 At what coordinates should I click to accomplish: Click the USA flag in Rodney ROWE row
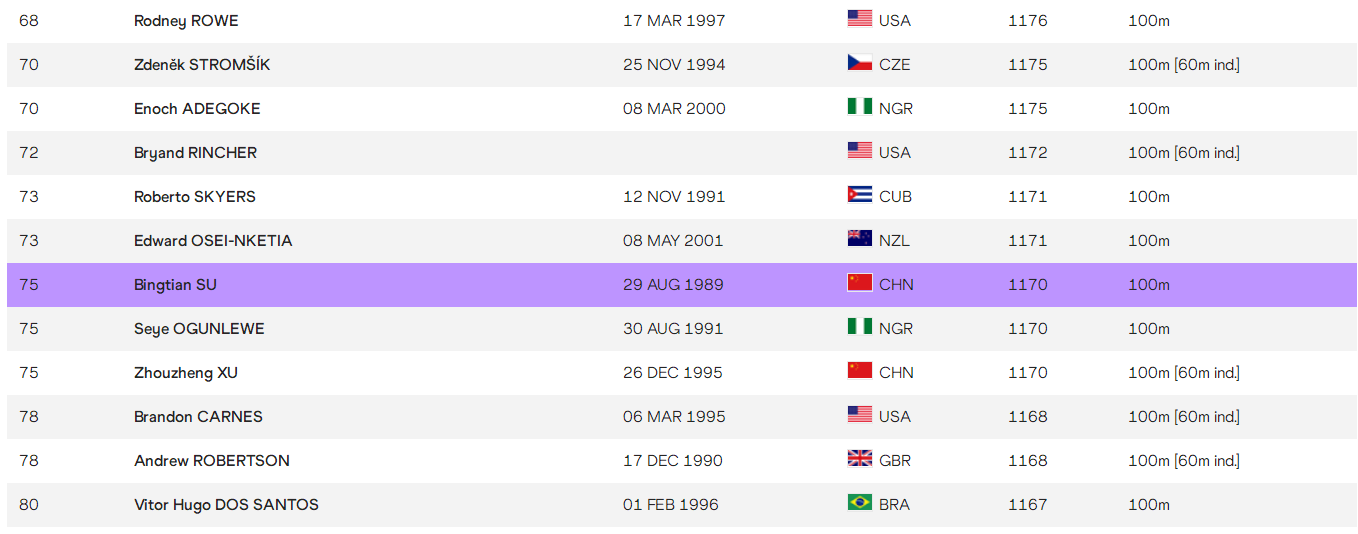[x=859, y=19]
